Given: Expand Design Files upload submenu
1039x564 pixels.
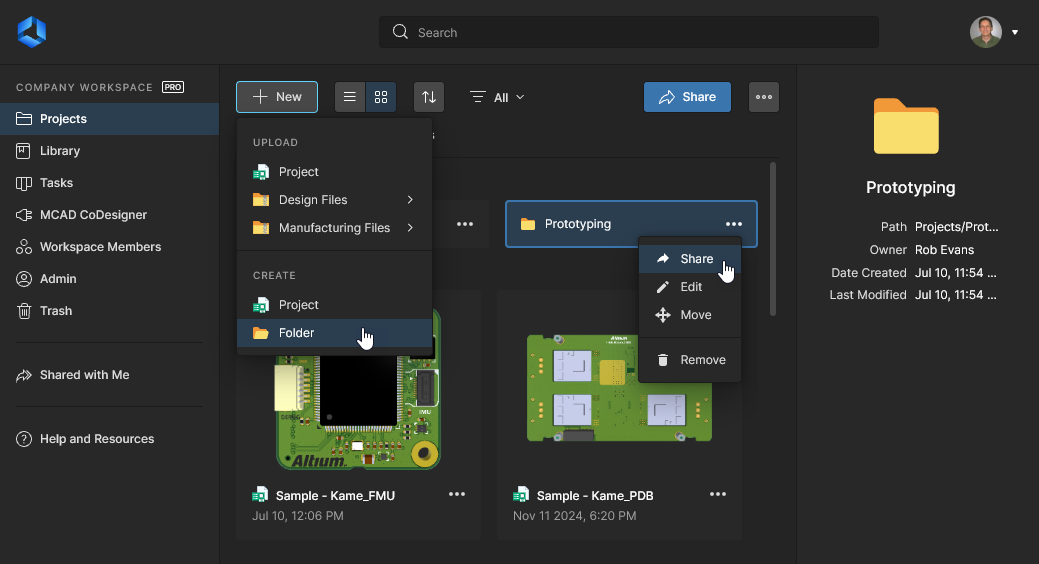Looking at the screenshot, I should [x=335, y=199].
